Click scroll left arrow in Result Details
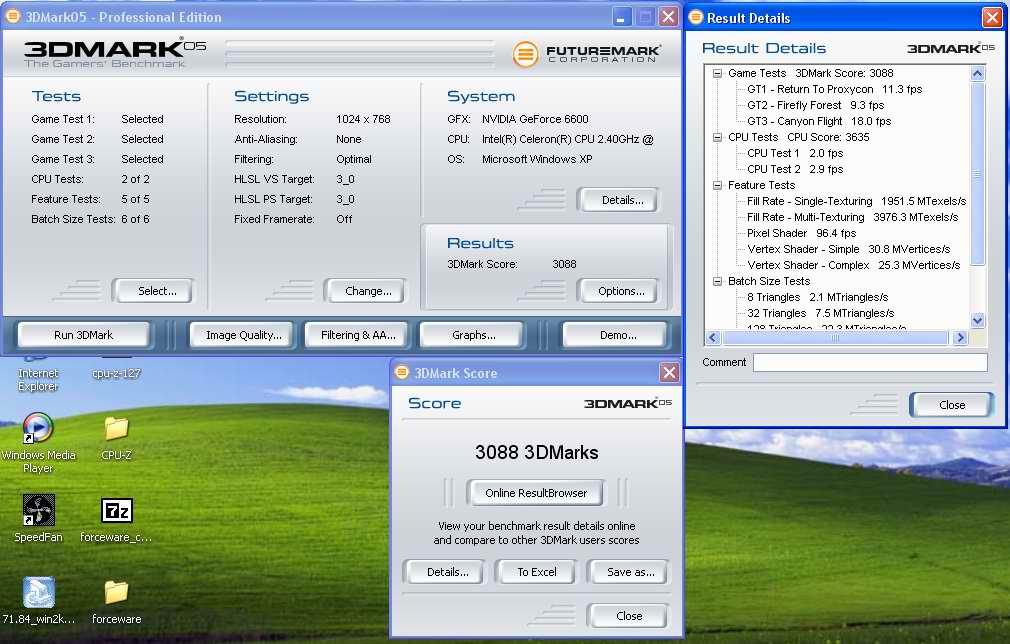 pos(712,337)
